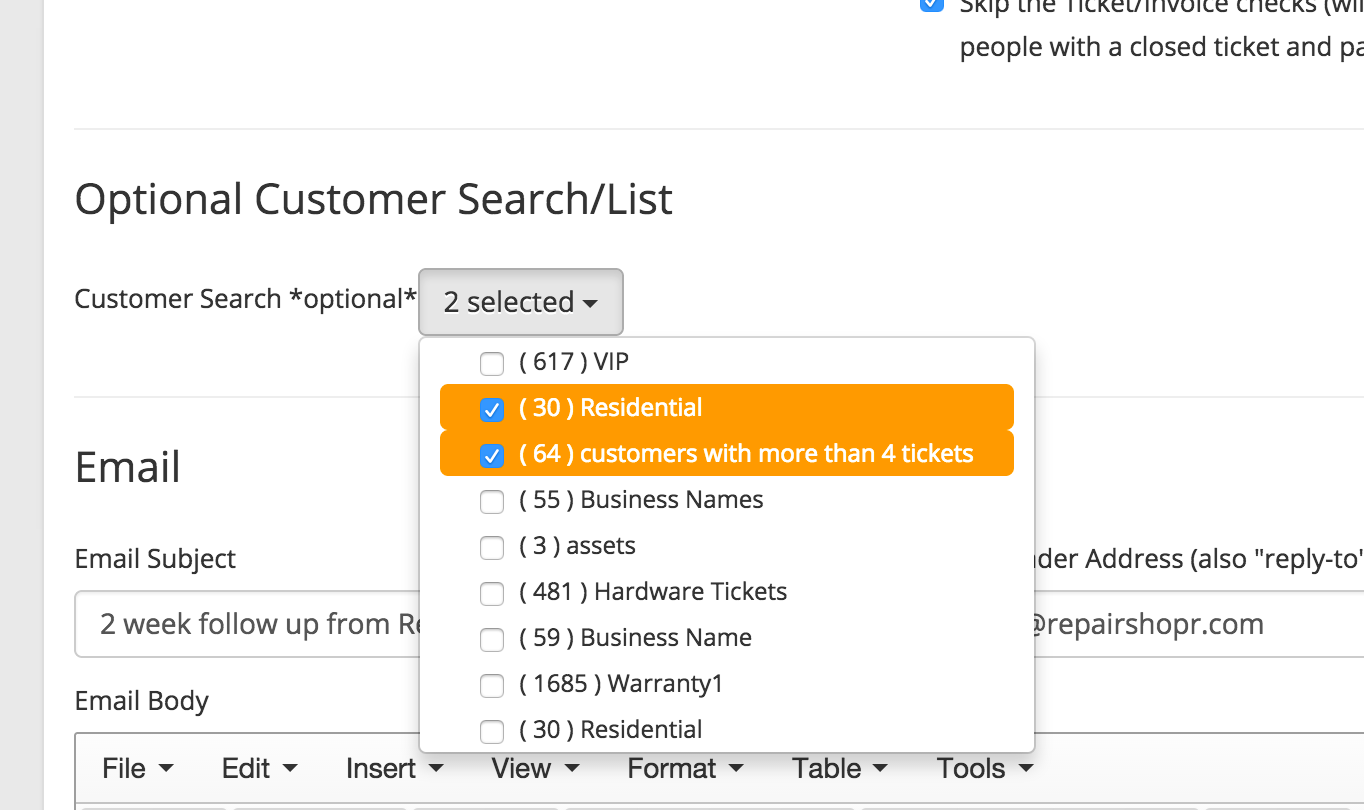The image size is (1364, 810).
Task: Tick the bottom unchecked Residential checkbox
Action: coord(492,731)
